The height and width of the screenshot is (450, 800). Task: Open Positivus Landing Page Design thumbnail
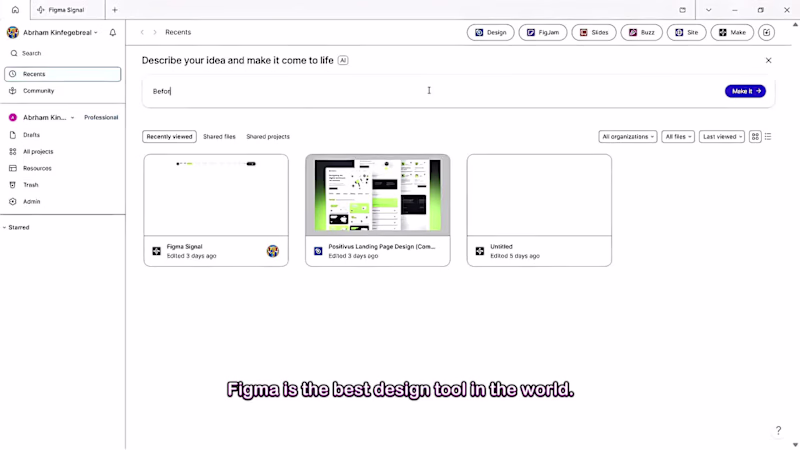[x=378, y=195]
